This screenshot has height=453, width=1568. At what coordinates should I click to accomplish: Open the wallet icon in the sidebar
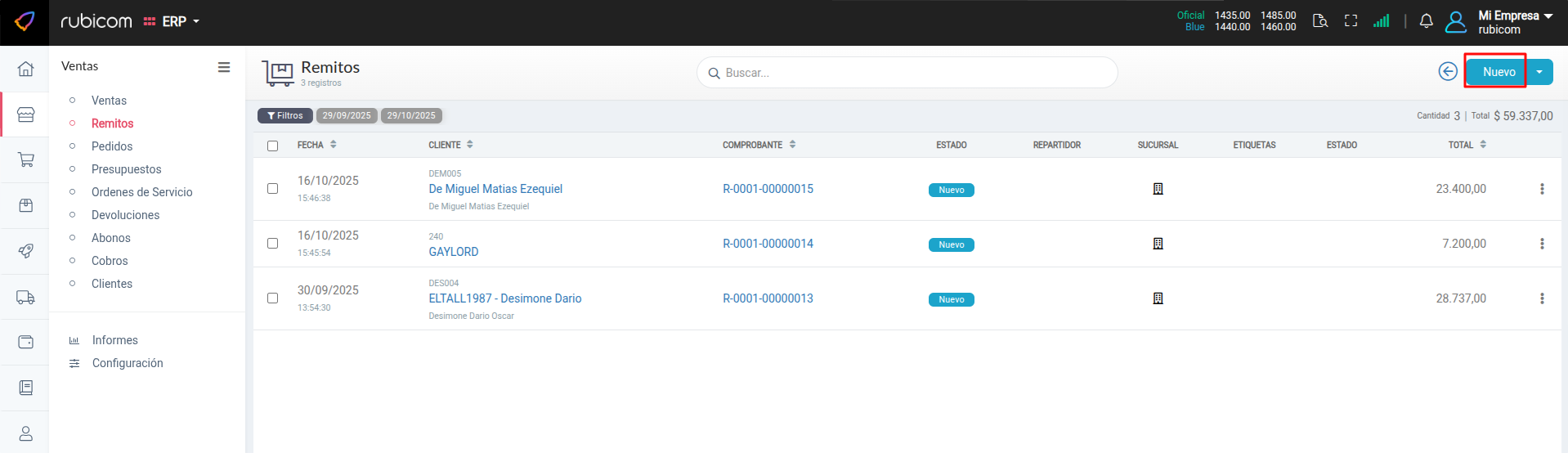(25, 342)
